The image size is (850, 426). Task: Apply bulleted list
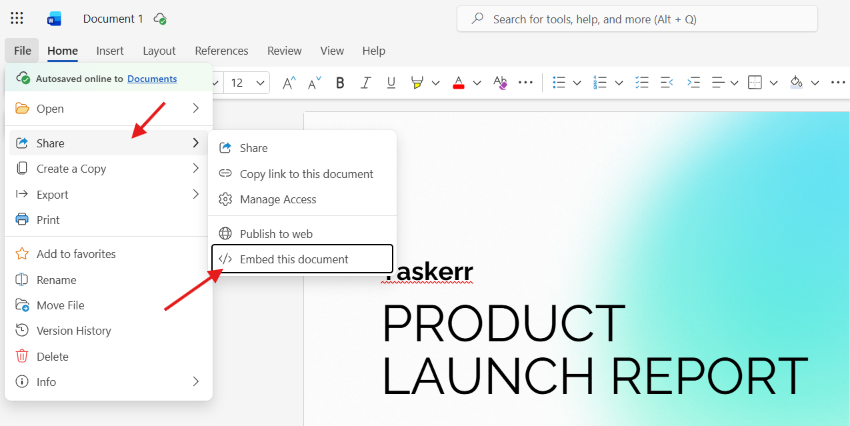click(x=559, y=83)
